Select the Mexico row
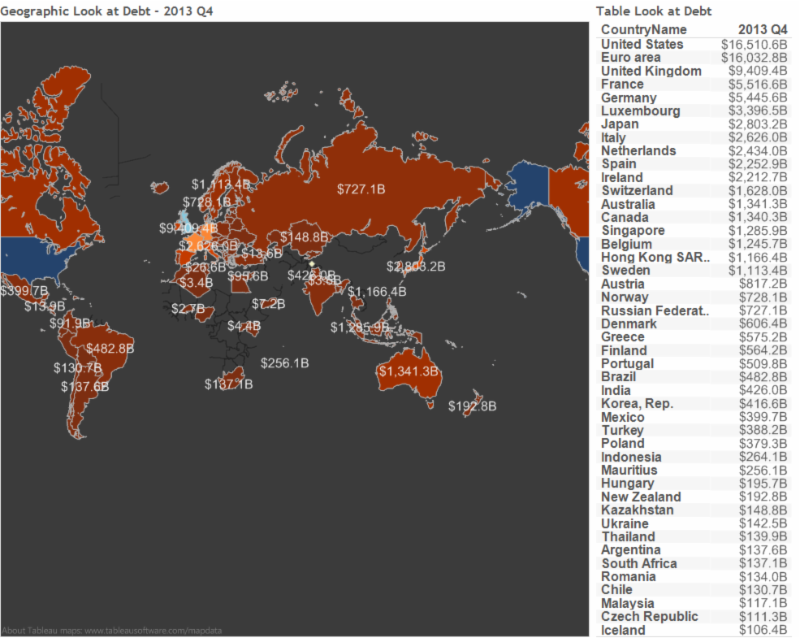The height and width of the screenshot is (638, 800). click(694, 417)
